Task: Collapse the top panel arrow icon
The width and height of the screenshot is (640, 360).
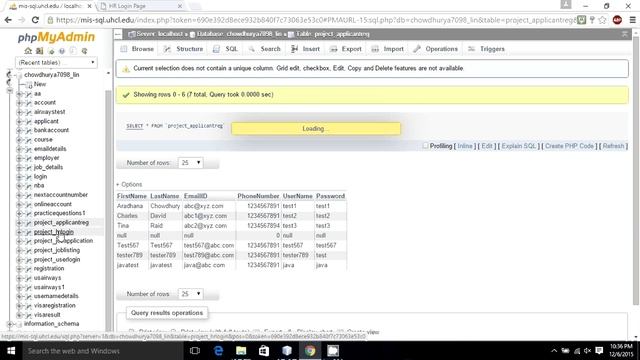Action: coord(624,34)
